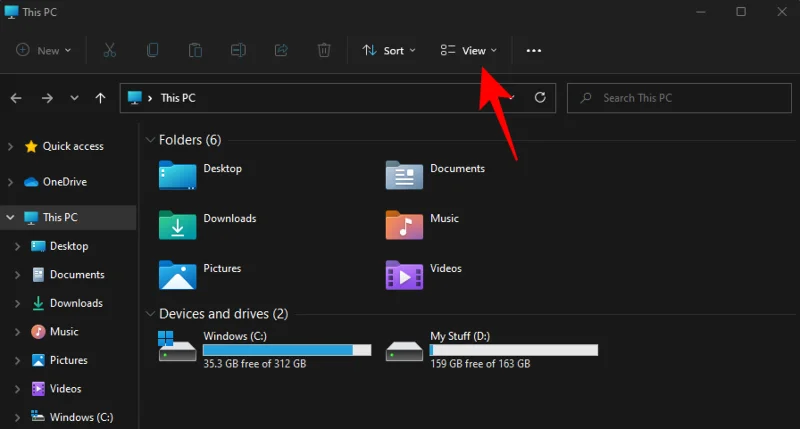Expand the sidebar Videos chevron
The image size is (800, 429).
point(17,389)
